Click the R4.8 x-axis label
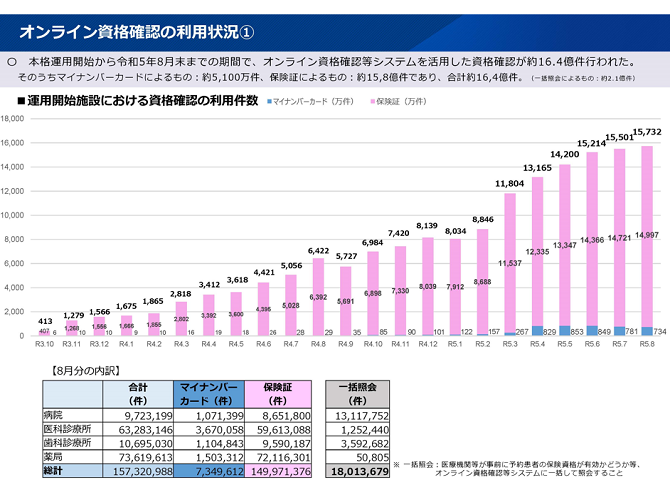 tap(318, 344)
